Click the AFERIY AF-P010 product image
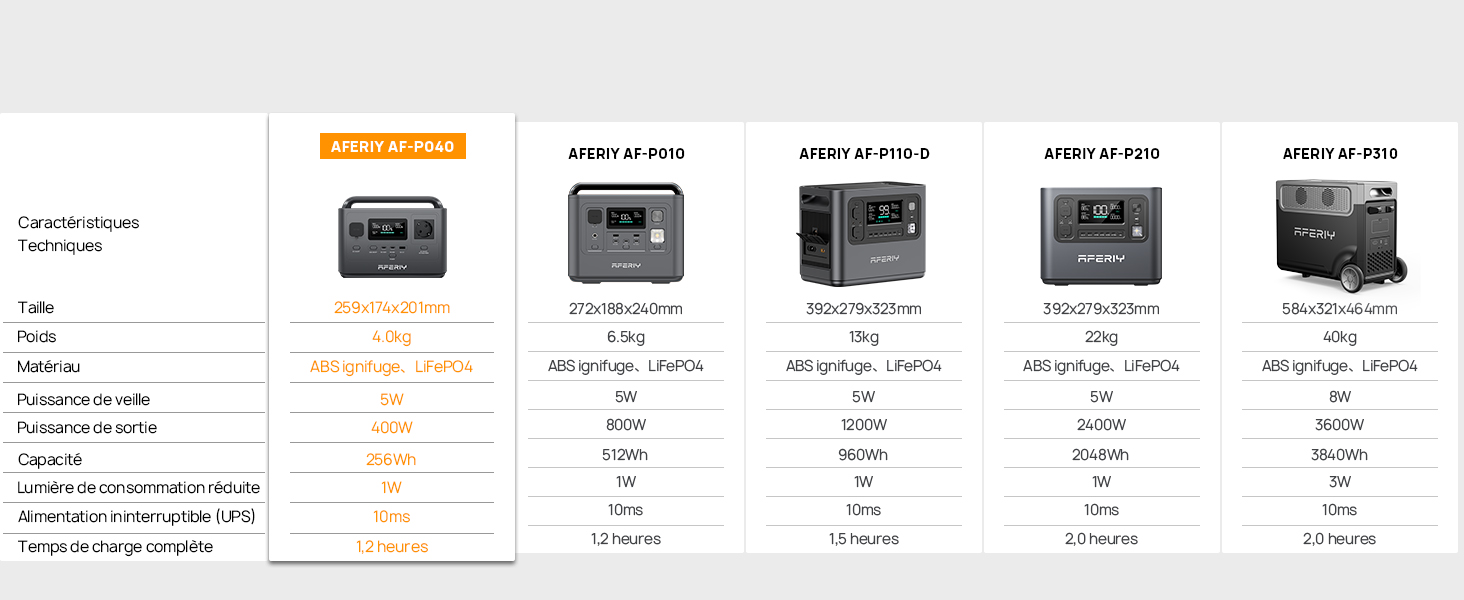 pyautogui.click(x=626, y=233)
